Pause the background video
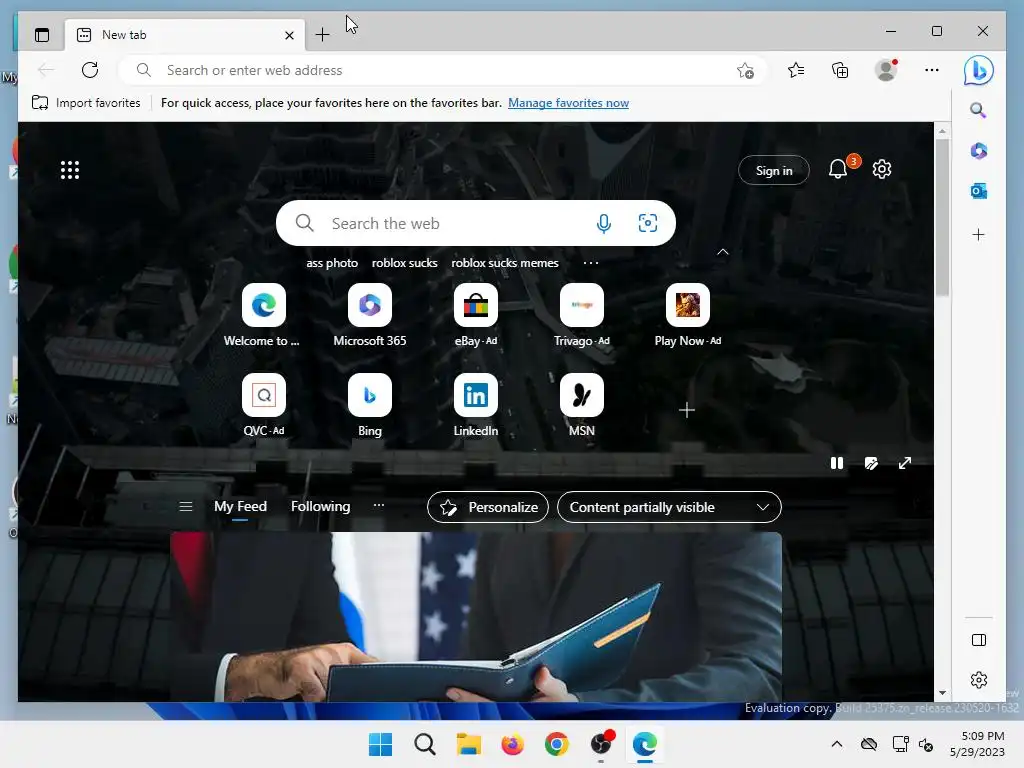Screen dimensions: 1024x768 click(837, 463)
